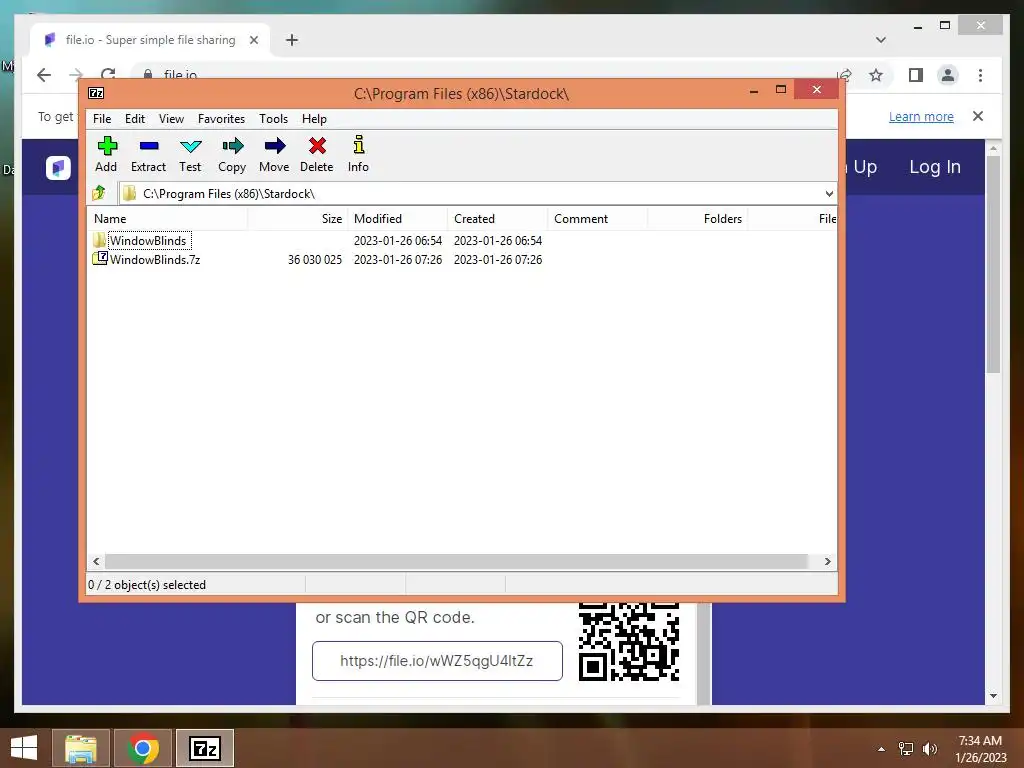Follow the Learn more link

(921, 116)
